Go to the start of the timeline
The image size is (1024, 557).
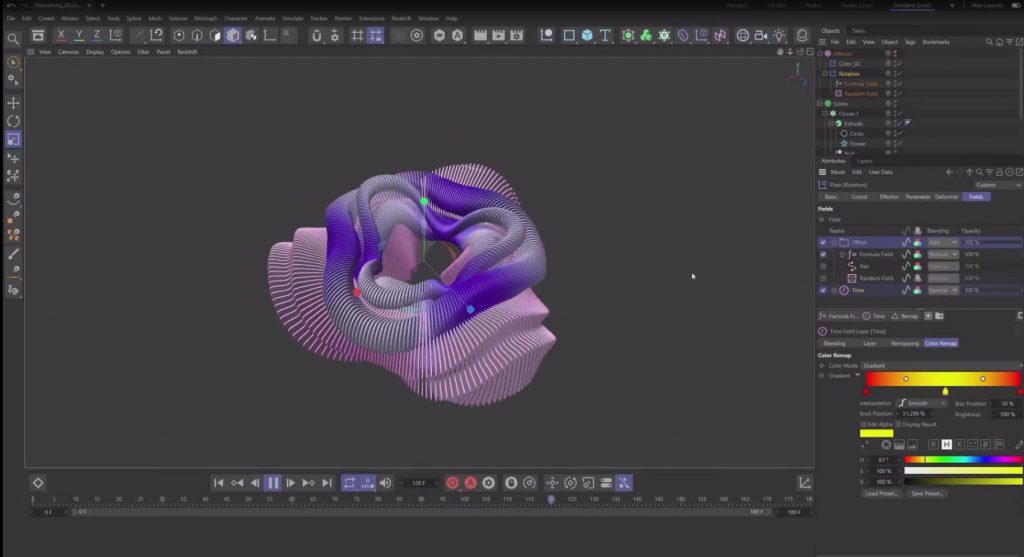tap(219, 483)
